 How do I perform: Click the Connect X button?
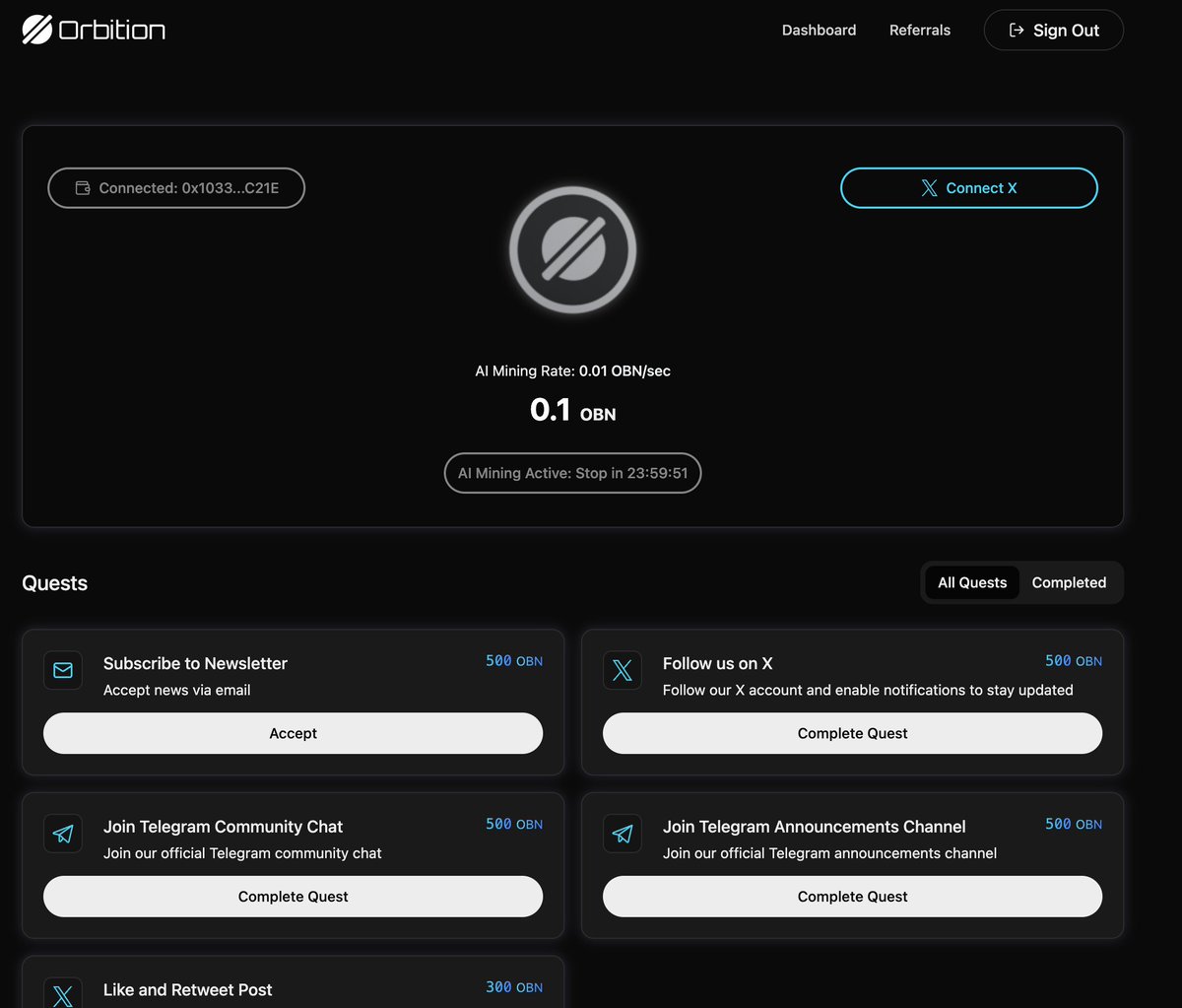969,188
